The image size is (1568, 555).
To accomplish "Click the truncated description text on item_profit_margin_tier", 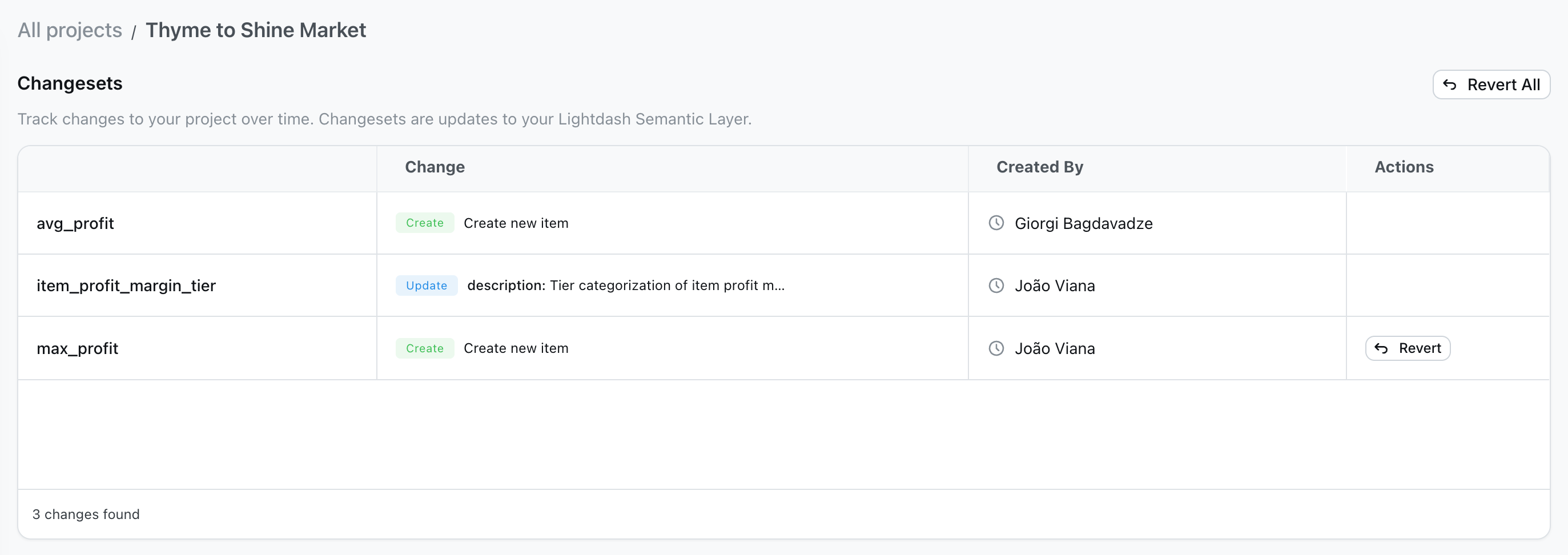I will coord(626,285).
